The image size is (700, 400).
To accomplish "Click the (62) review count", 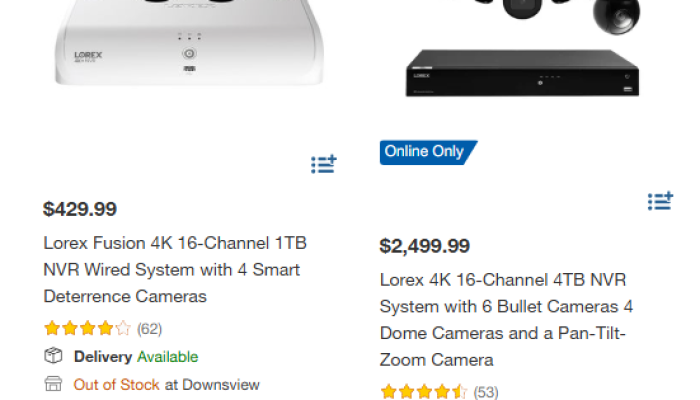I will [149, 328].
